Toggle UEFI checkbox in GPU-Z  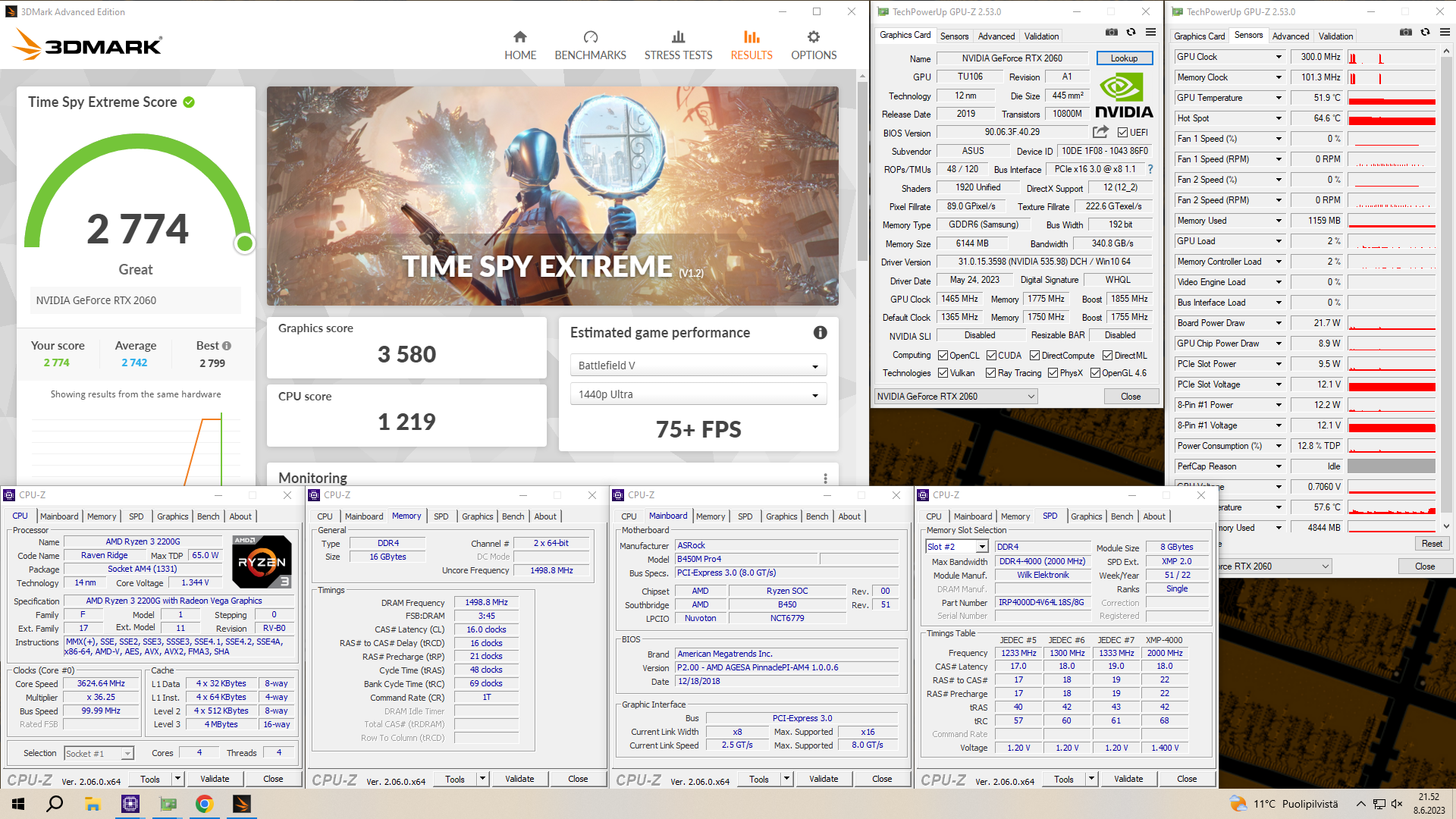click(x=1122, y=133)
